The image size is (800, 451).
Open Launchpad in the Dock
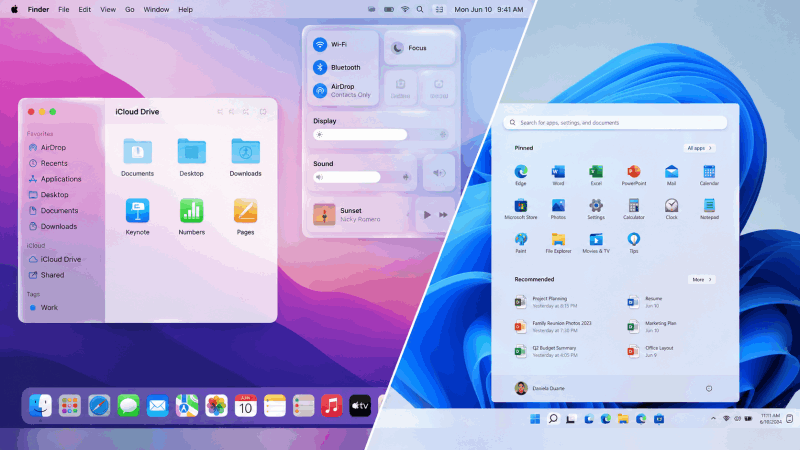click(x=69, y=406)
